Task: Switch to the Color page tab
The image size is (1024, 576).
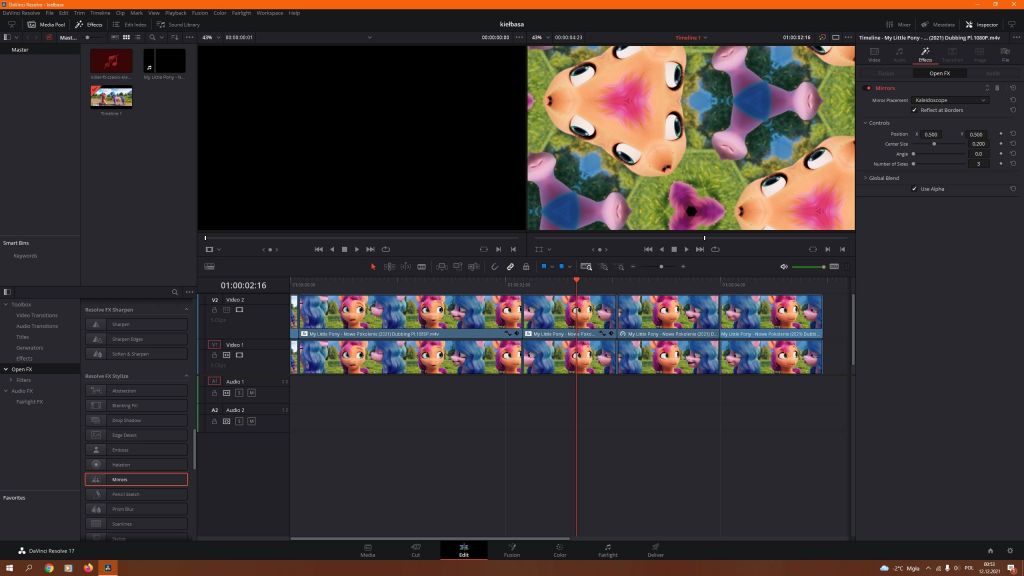Action: (559, 550)
